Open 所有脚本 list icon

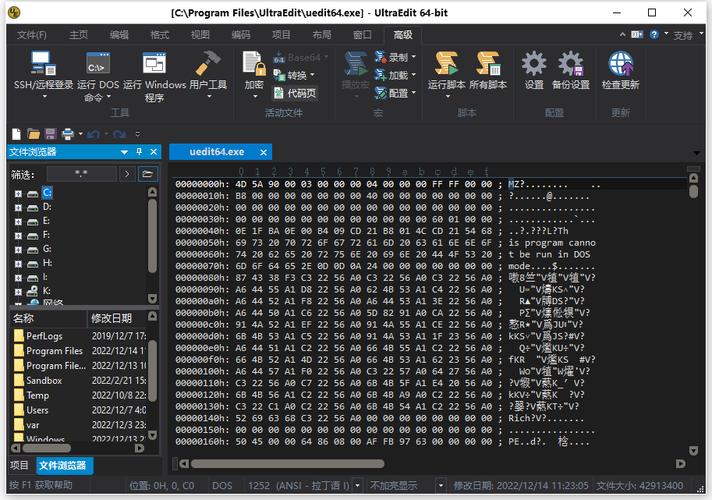coord(488,64)
